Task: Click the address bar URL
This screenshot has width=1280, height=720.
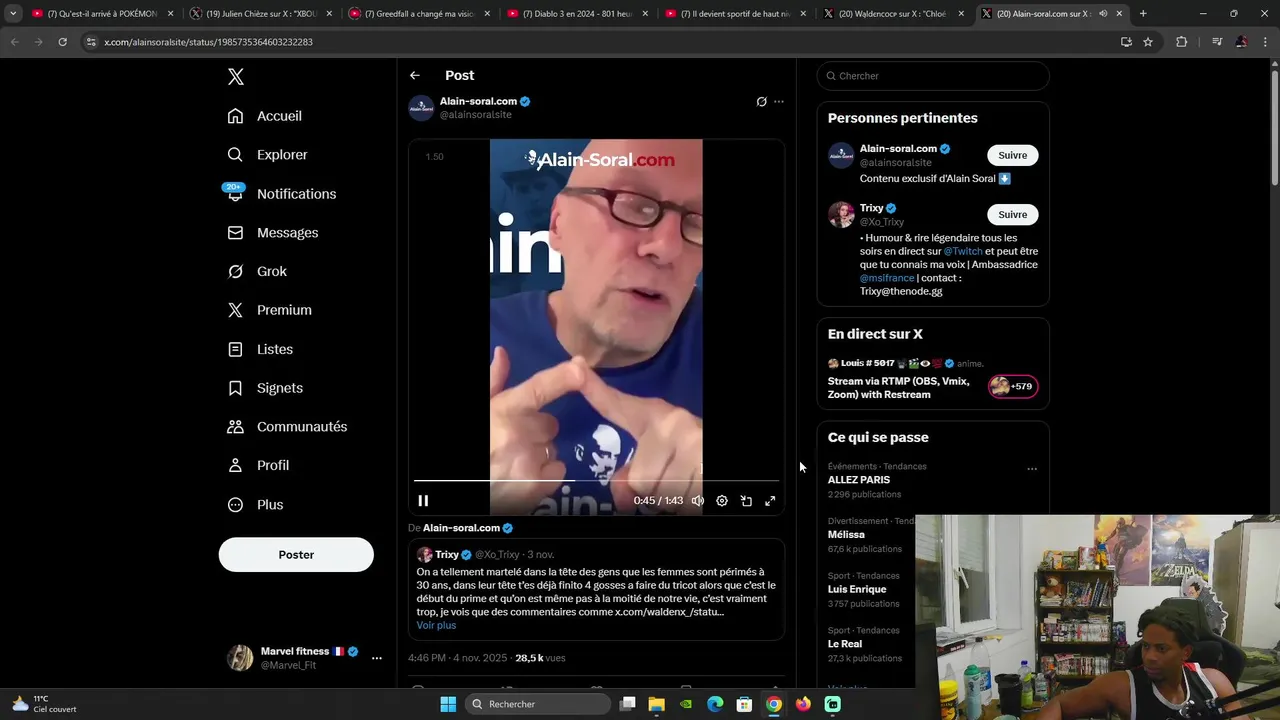Action: tap(208, 42)
